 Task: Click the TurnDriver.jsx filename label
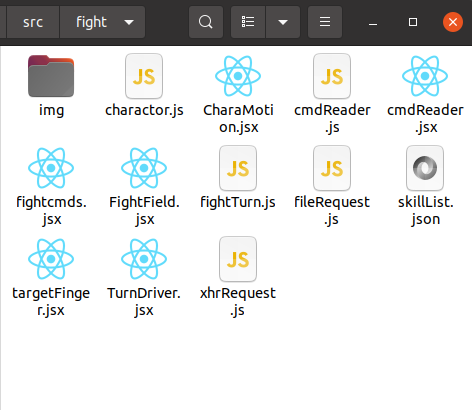click(144, 302)
